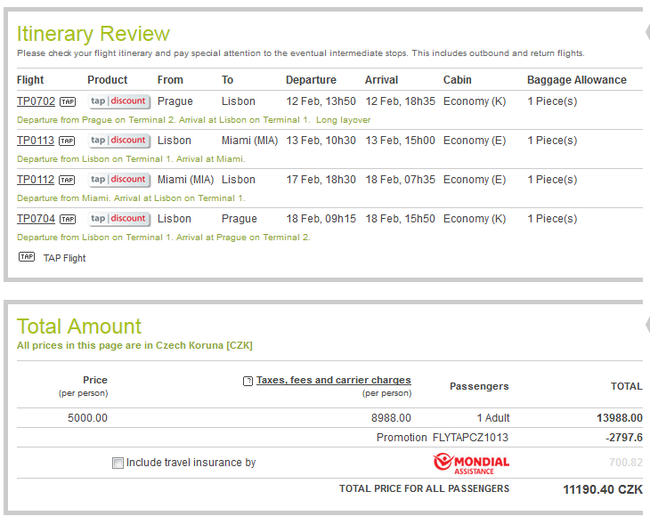Screen dimensions: 650x524
Task: Collapse arrow at Total Amount panel edge
Action: pyautogui.click(x=648, y=325)
